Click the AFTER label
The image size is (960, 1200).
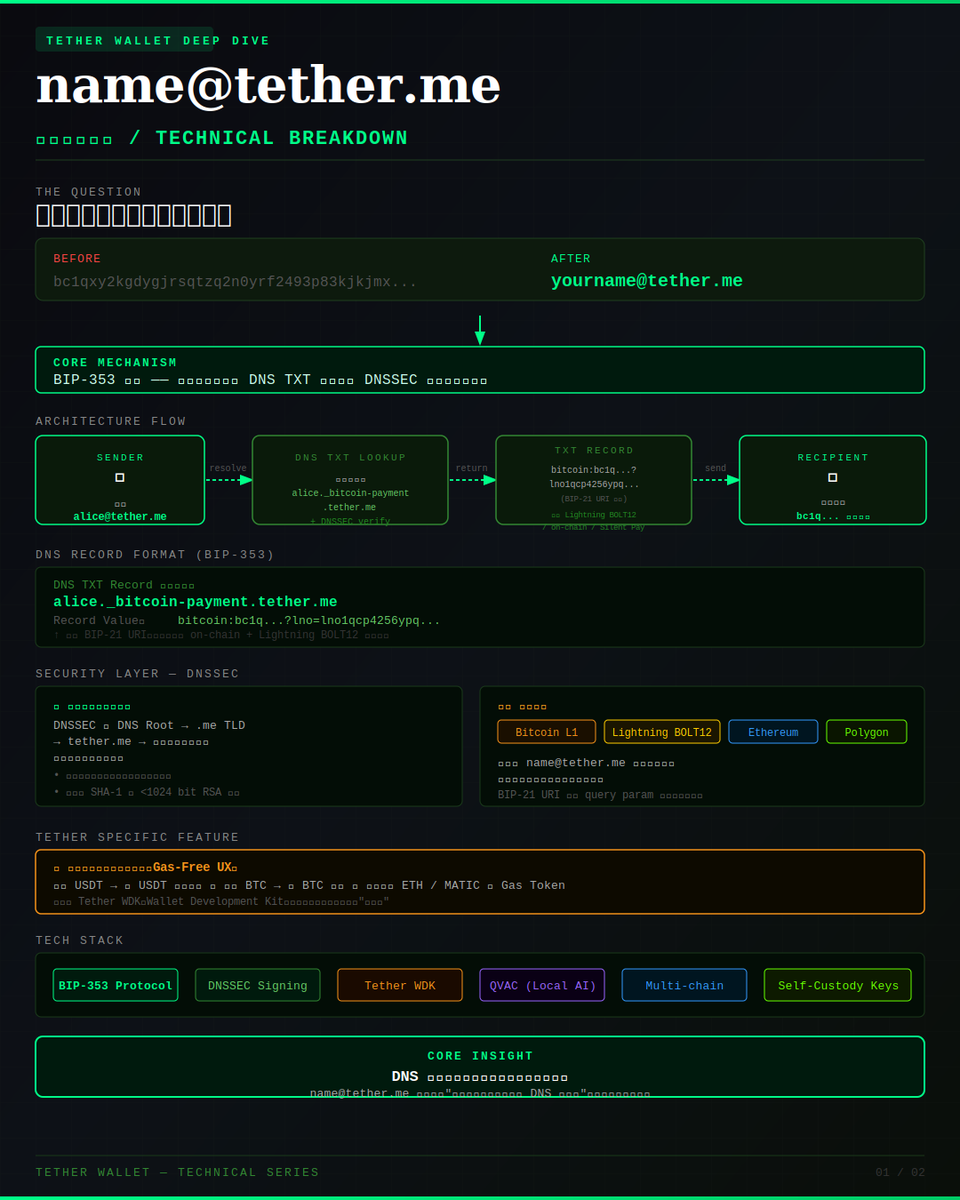pos(571,259)
